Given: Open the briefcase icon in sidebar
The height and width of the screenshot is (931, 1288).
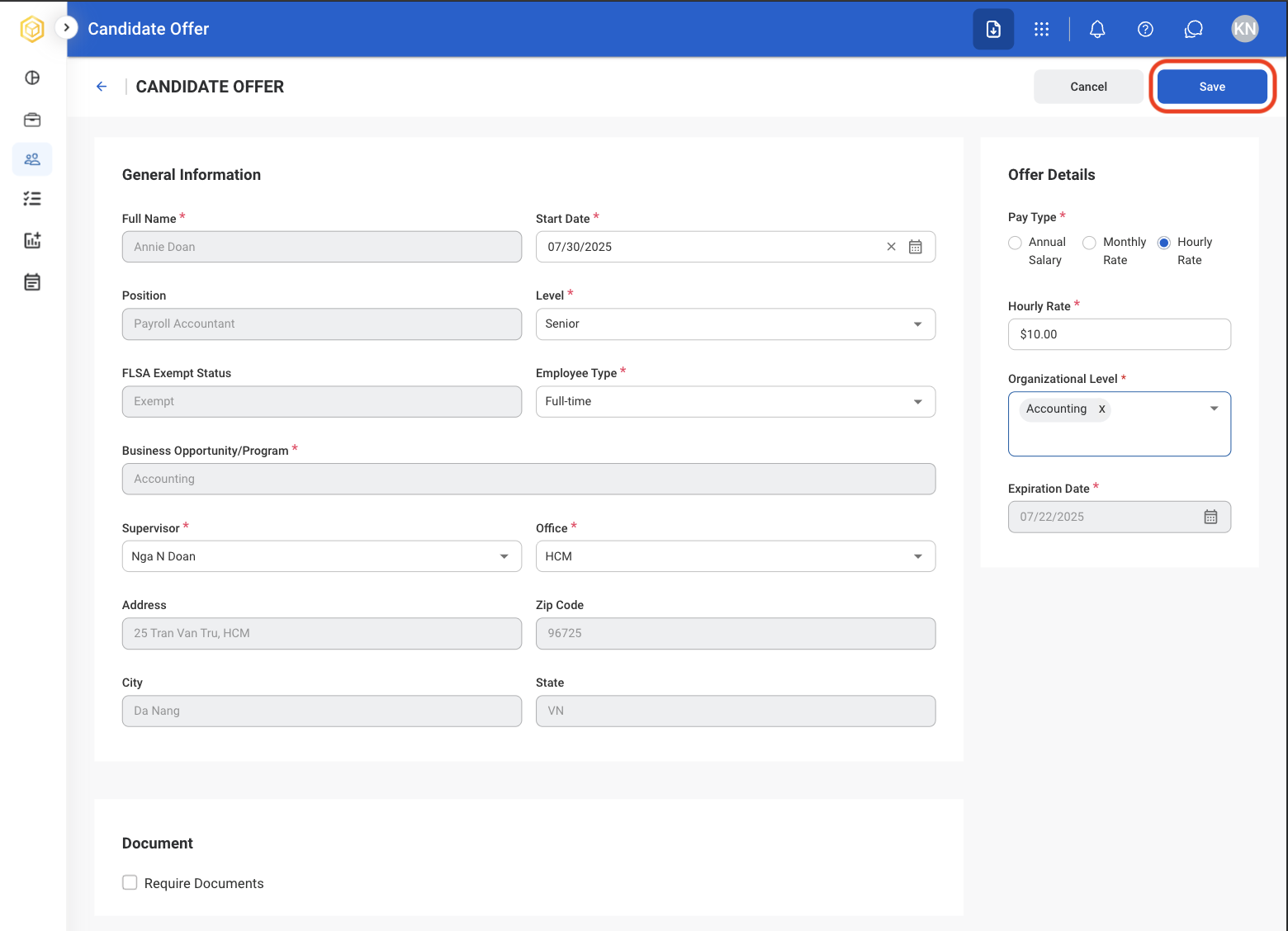Looking at the screenshot, I should (32, 120).
